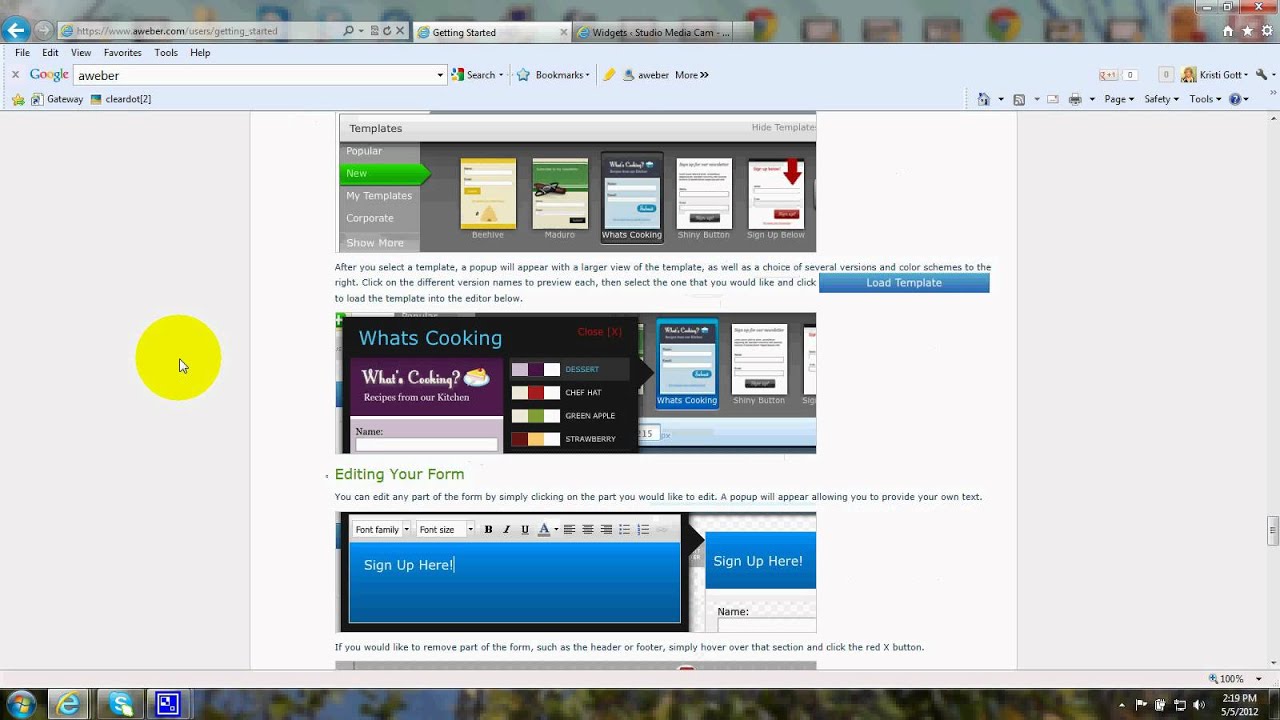Click the Dessert color scheme swatch
1280x720 pixels.
pos(535,370)
